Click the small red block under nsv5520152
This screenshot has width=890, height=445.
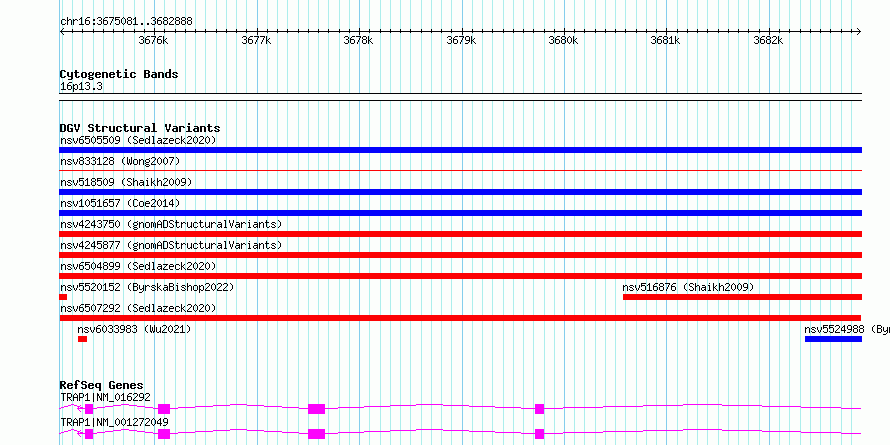[63, 297]
